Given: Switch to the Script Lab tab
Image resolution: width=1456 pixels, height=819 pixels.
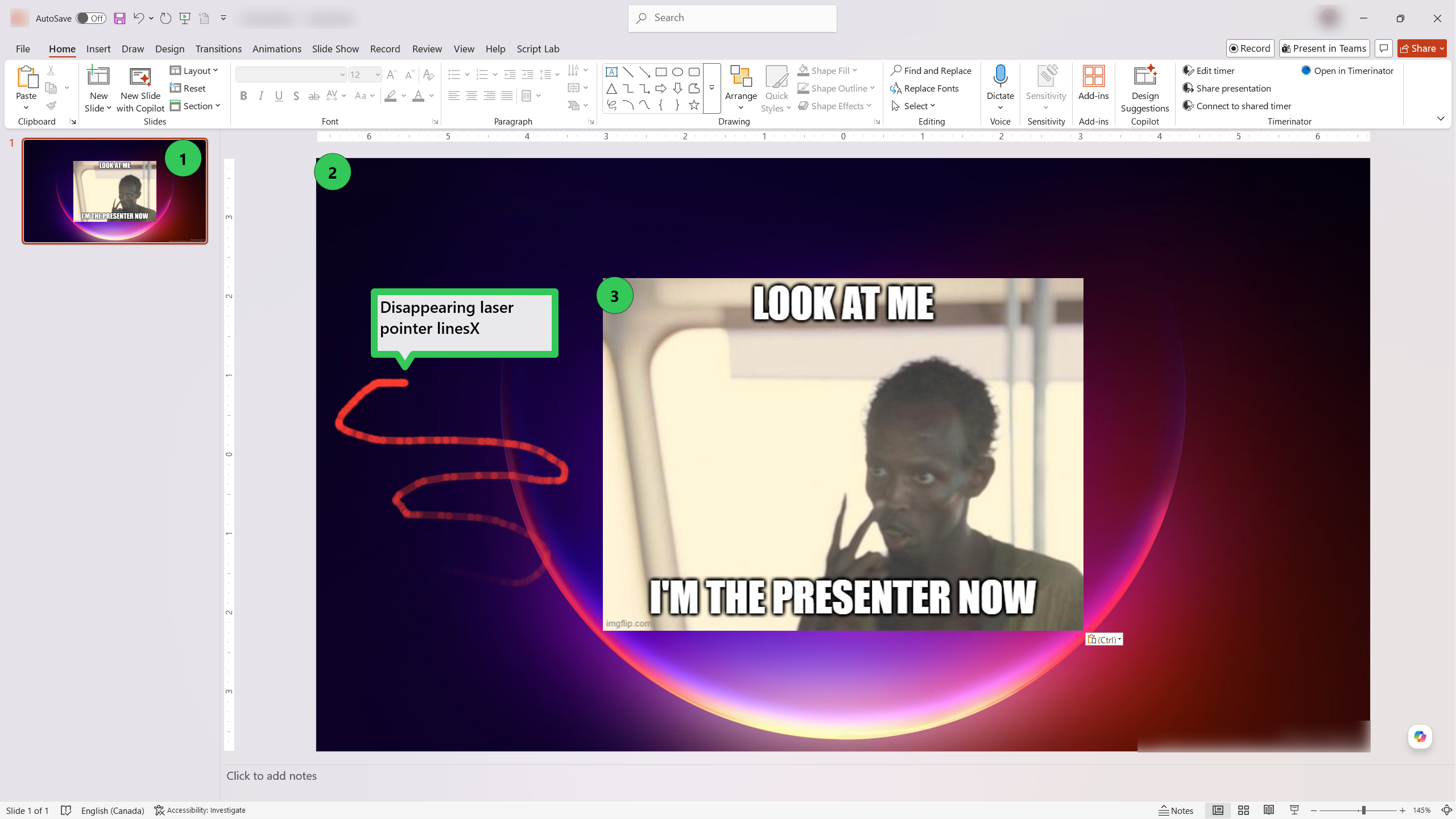Looking at the screenshot, I should (x=538, y=49).
